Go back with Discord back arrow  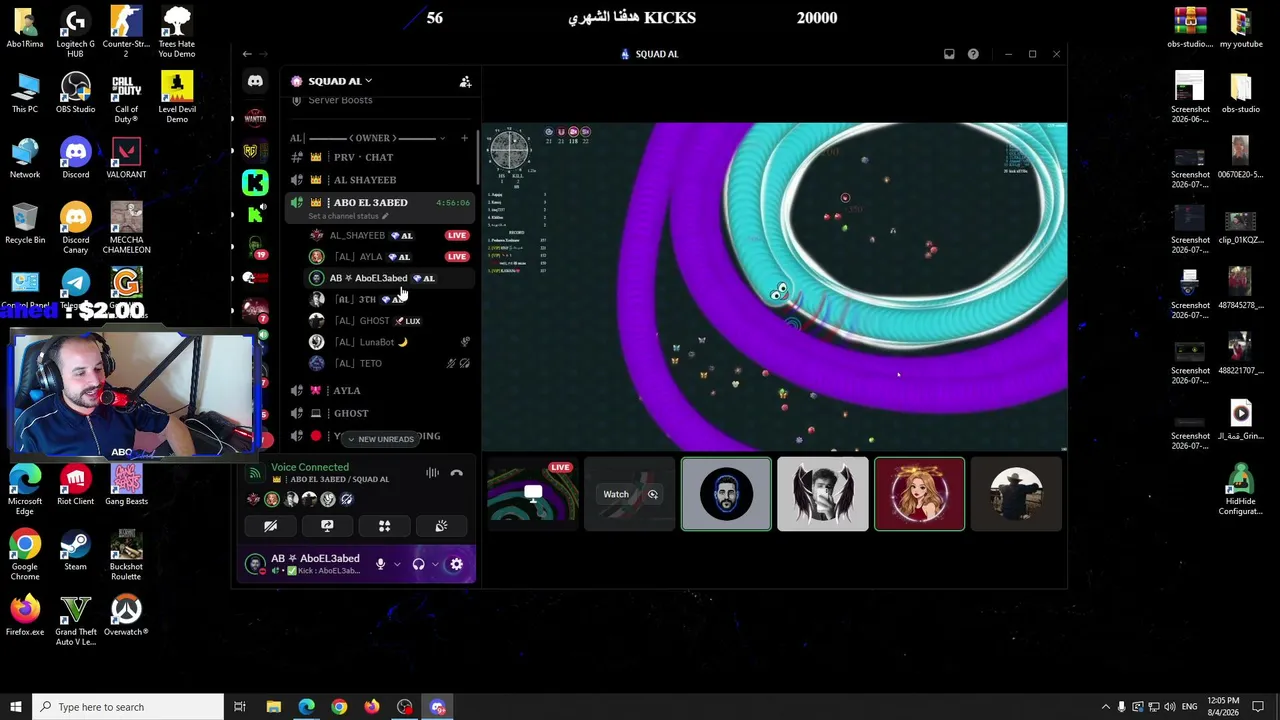pyautogui.click(x=247, y=54)
